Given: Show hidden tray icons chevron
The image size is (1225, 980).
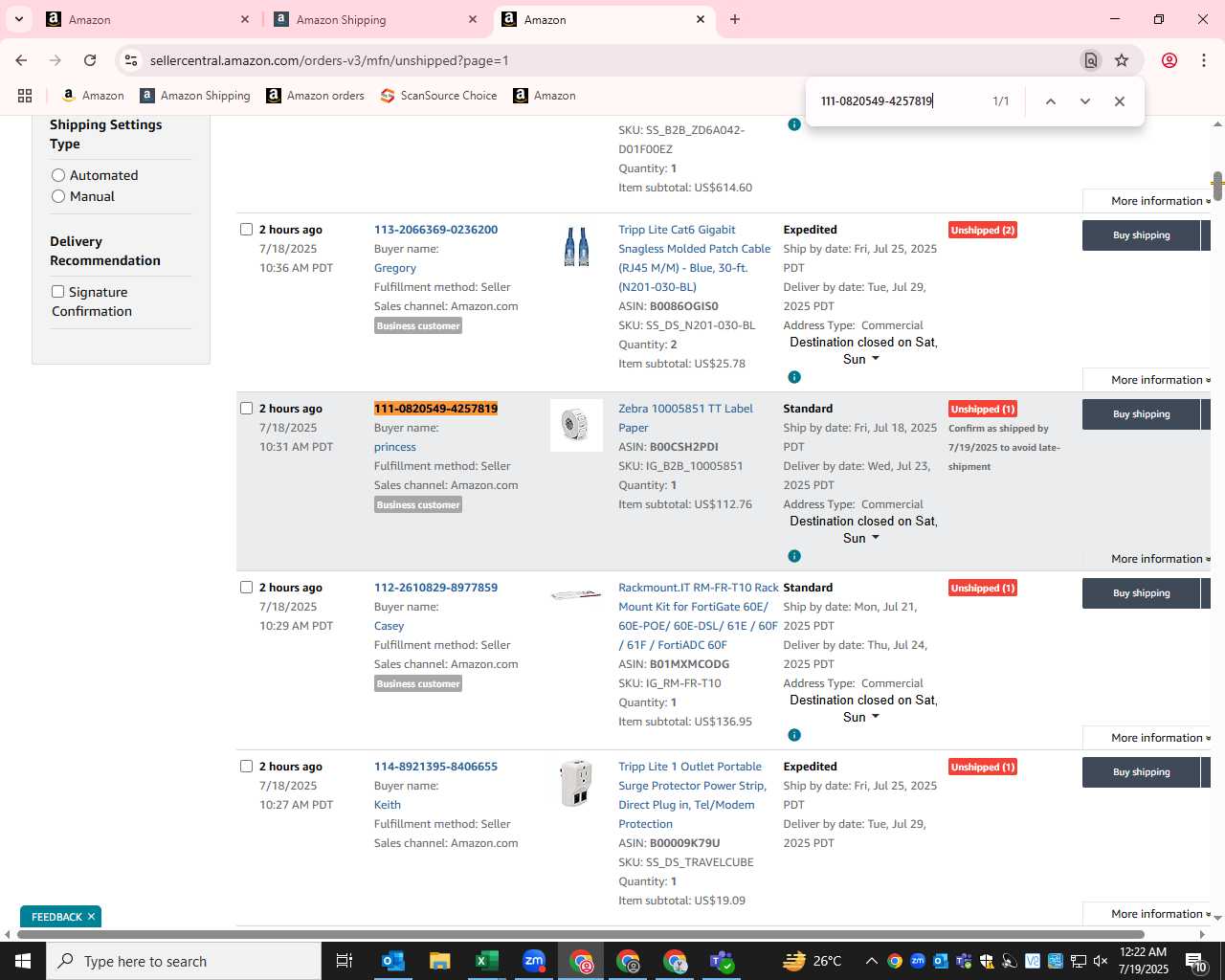Looking at the screenshot, I should pos(871,961).
